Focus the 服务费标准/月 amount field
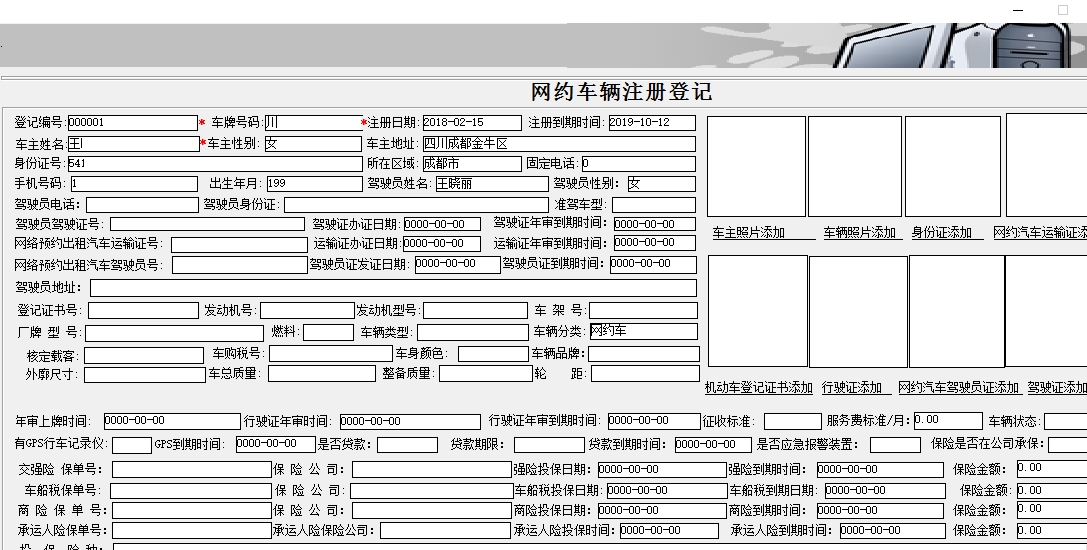This screenshot has width=1087, height=550. (947, 421)
